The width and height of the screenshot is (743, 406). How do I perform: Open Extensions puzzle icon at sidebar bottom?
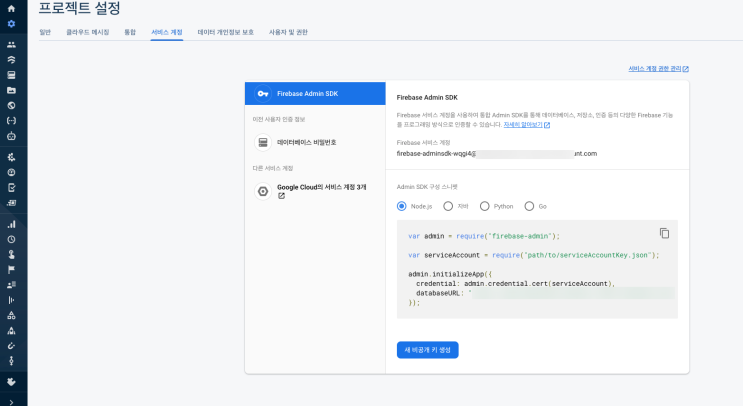[11, 382]
